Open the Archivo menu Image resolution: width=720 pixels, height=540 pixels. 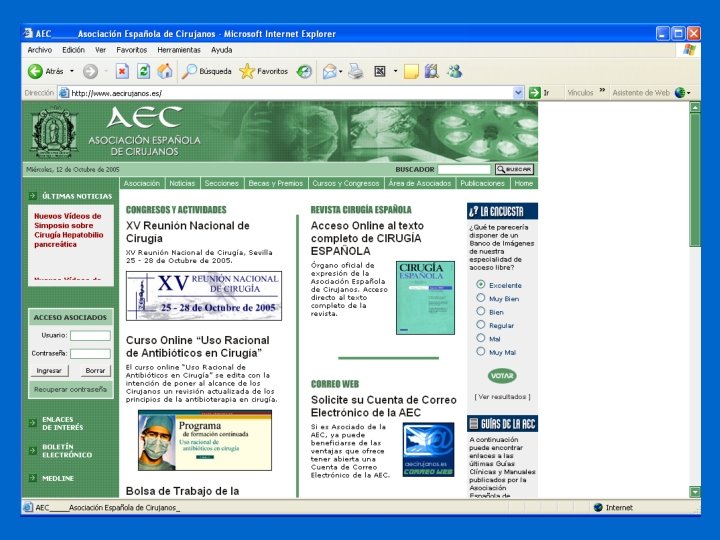coord(39,50)
